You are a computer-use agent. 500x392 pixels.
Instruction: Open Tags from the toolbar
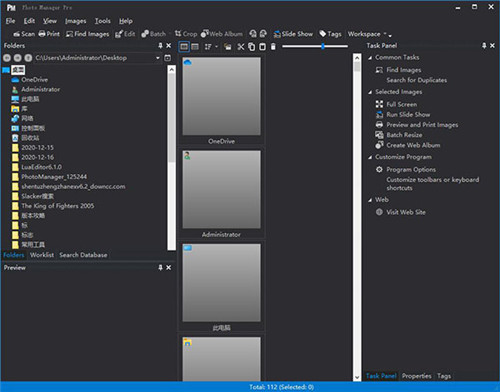[330, 34]
